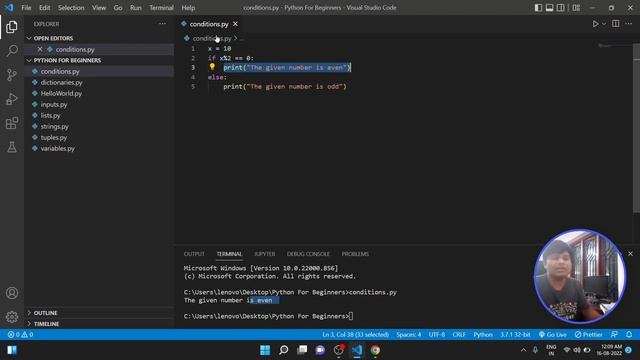
Task: Open the Search view in activity bar
Action: 12,51
